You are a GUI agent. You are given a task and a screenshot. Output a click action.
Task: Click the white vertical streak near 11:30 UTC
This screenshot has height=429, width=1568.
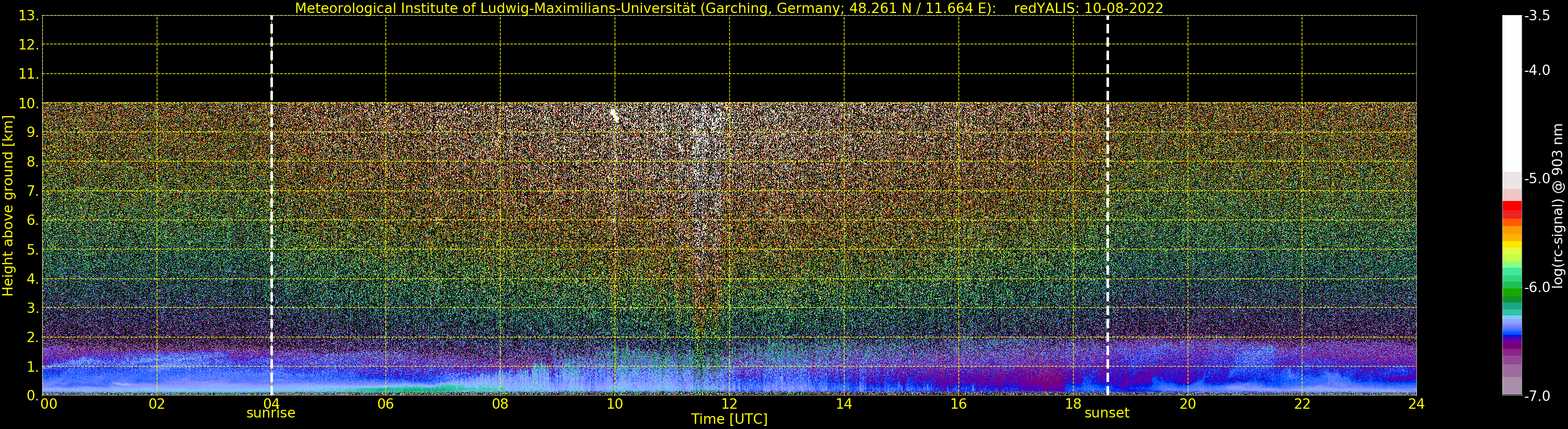click(701, 201)
